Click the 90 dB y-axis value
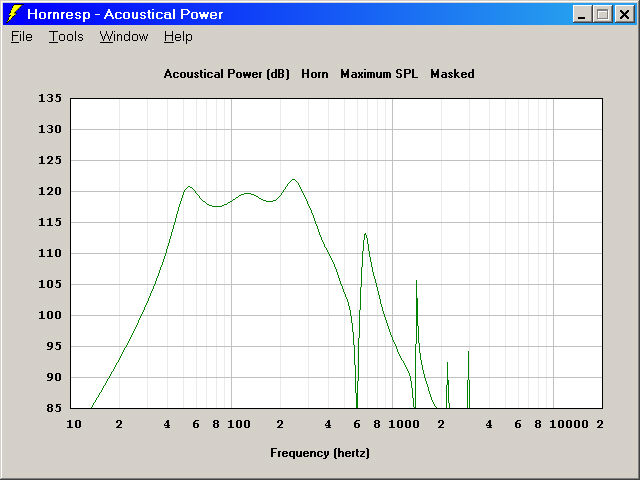The height and width of the screenshot is (480, 640). 54,377
